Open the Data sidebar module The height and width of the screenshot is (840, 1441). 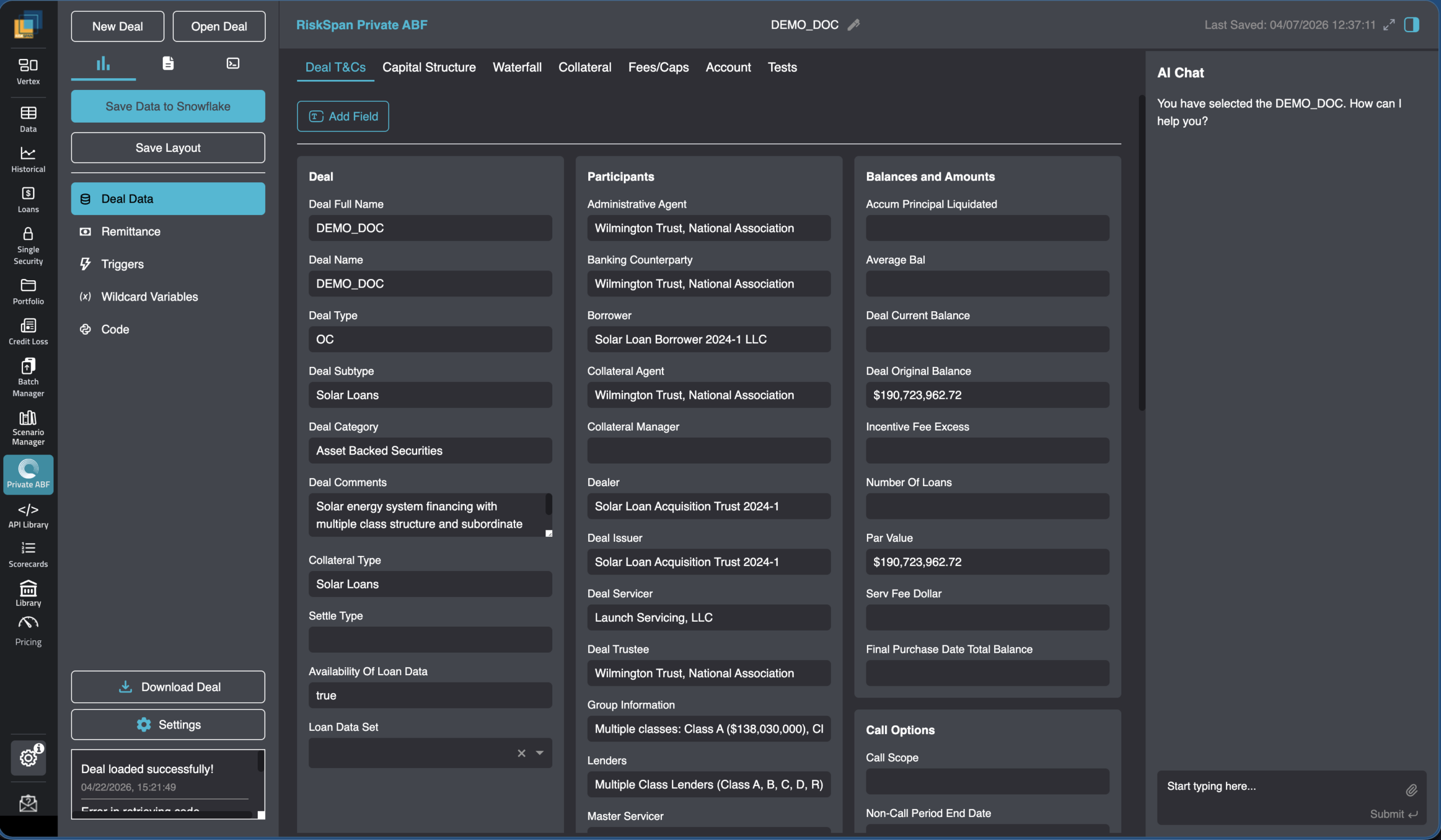28,119
